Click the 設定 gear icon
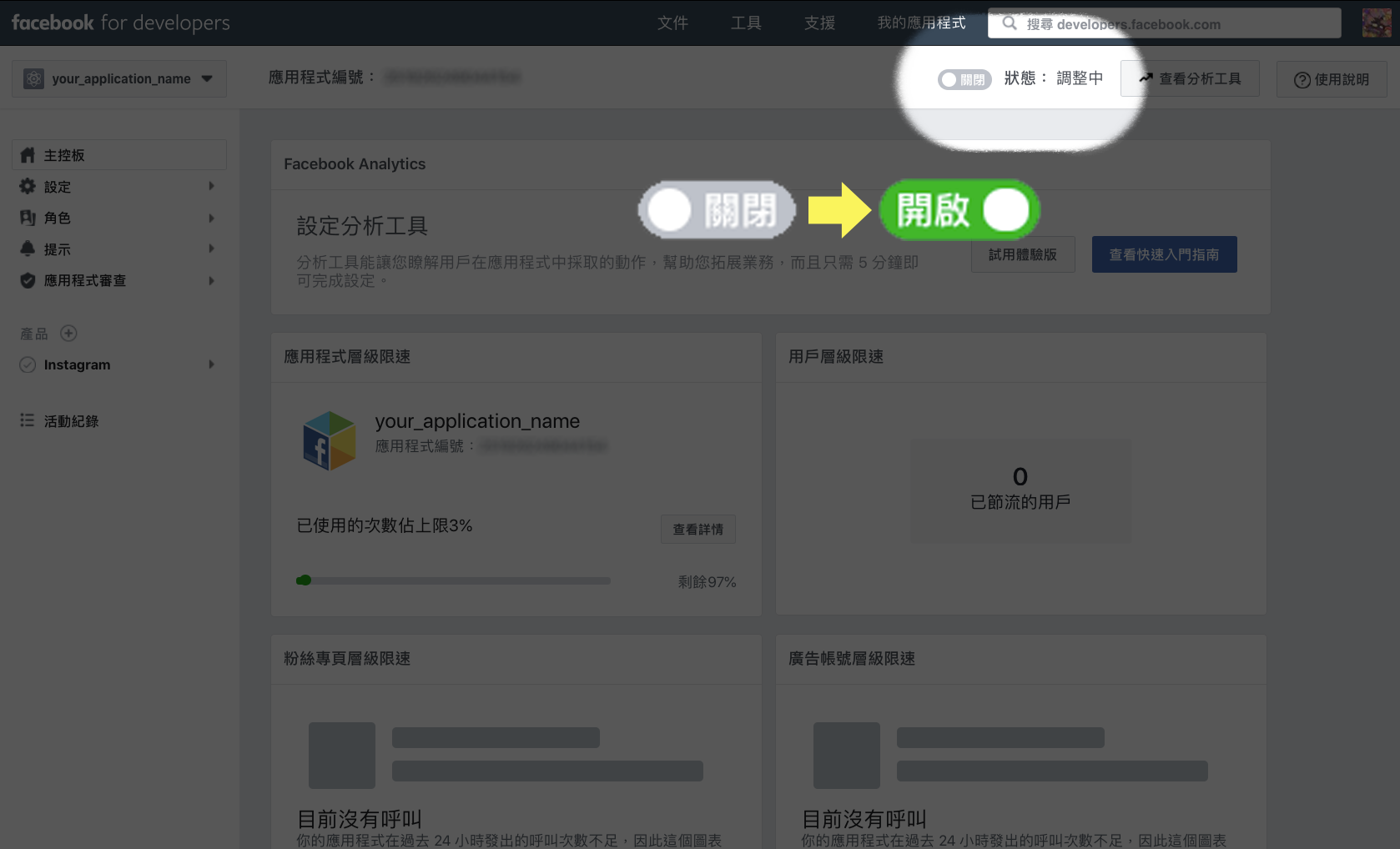Image resolution: width=1400 pixels, height=849 pixels. click(28, 186)
